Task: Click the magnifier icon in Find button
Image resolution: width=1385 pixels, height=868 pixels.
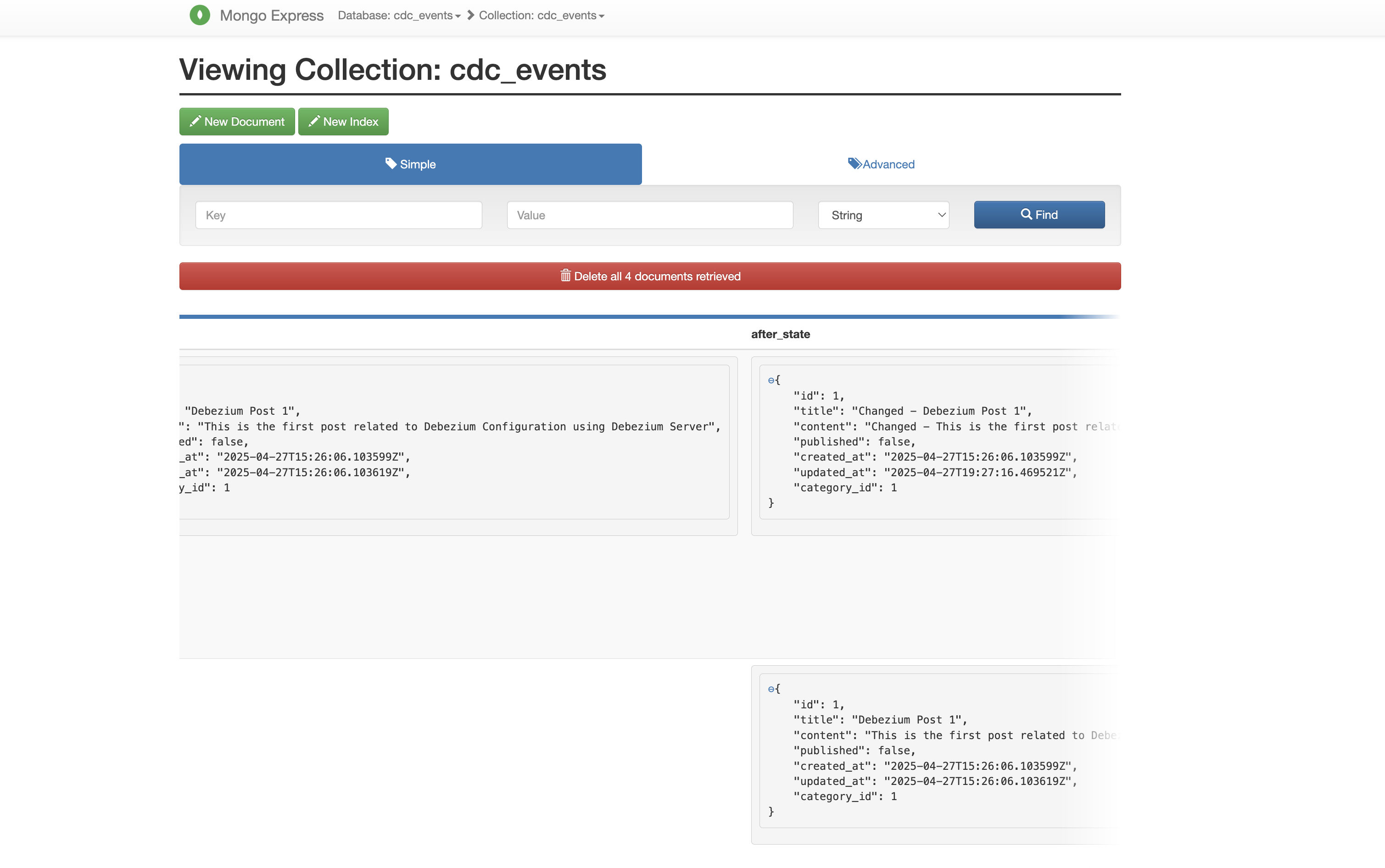Action: [x=1027, y=214]
